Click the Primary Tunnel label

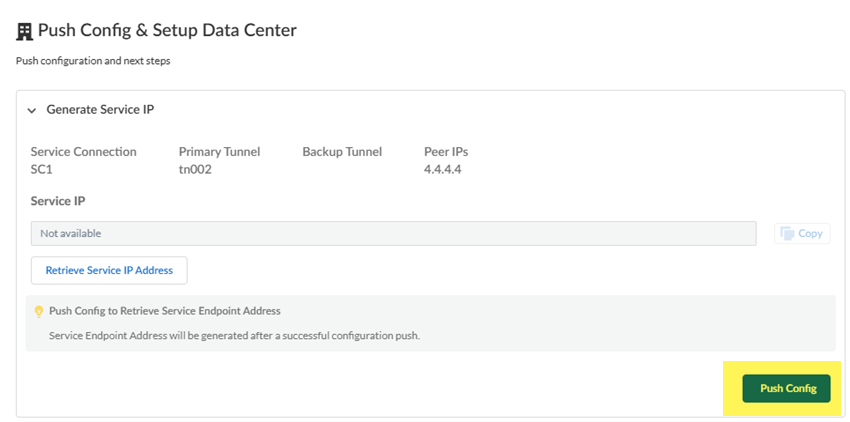pos(219,152)
